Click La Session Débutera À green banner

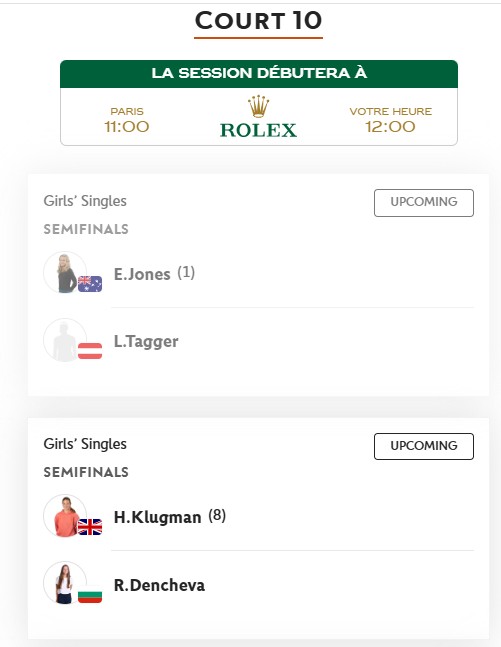[x=259, y=73]
